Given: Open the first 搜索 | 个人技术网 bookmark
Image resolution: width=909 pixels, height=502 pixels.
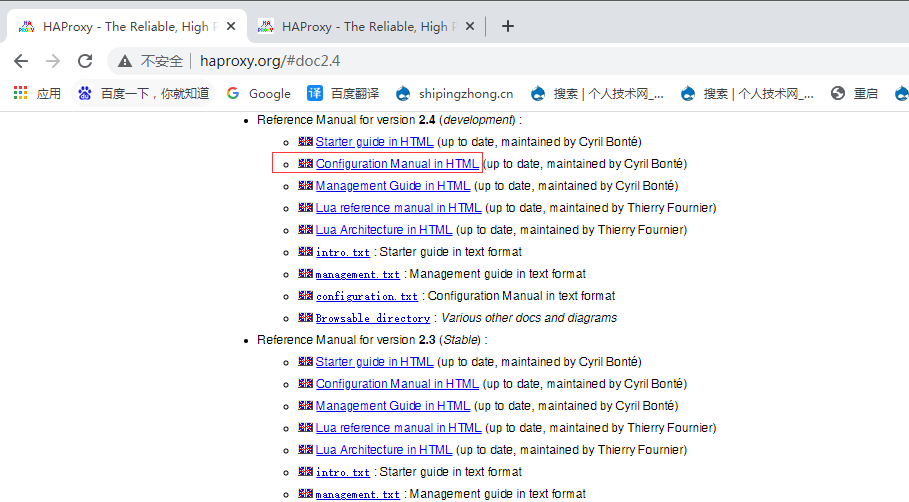Looking at the screenshot, I should [597, 93].
